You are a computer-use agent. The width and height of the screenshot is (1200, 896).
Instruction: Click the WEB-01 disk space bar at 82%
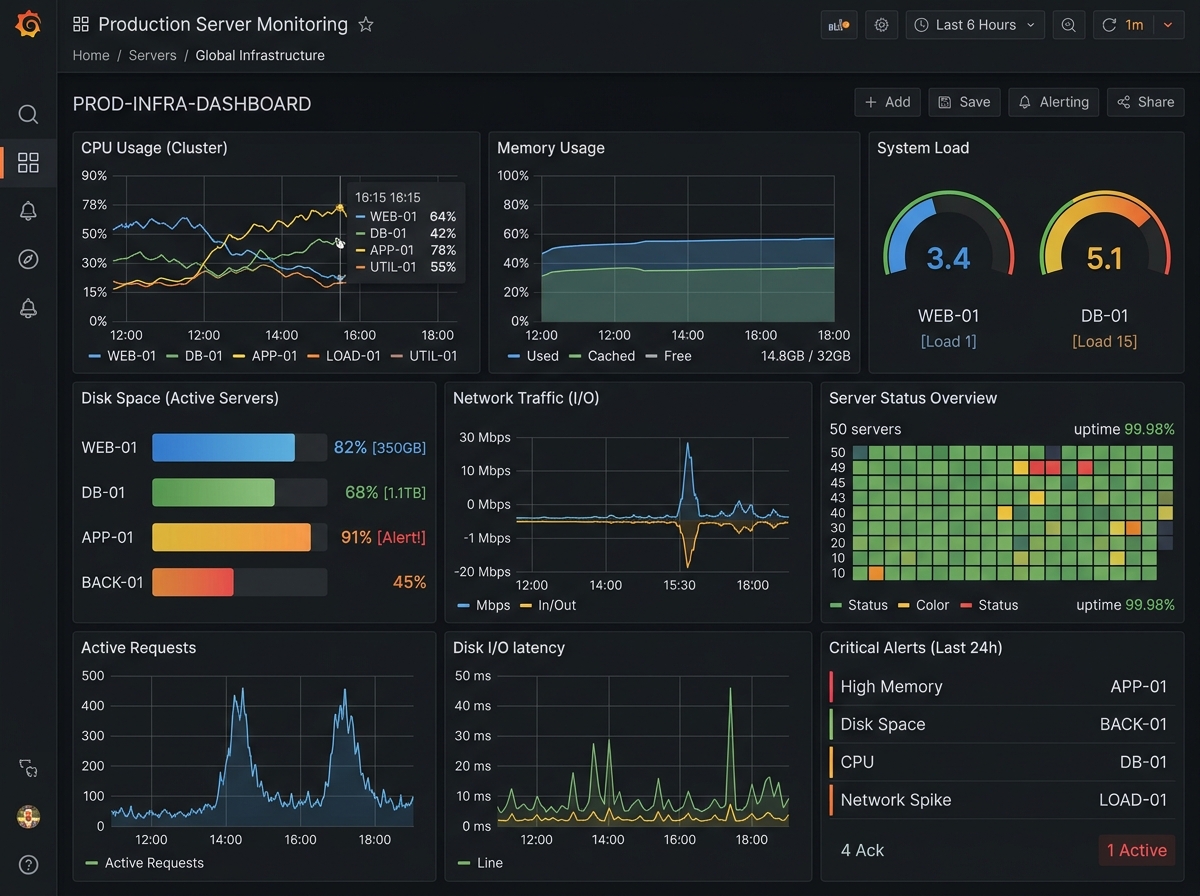[239, 448]
